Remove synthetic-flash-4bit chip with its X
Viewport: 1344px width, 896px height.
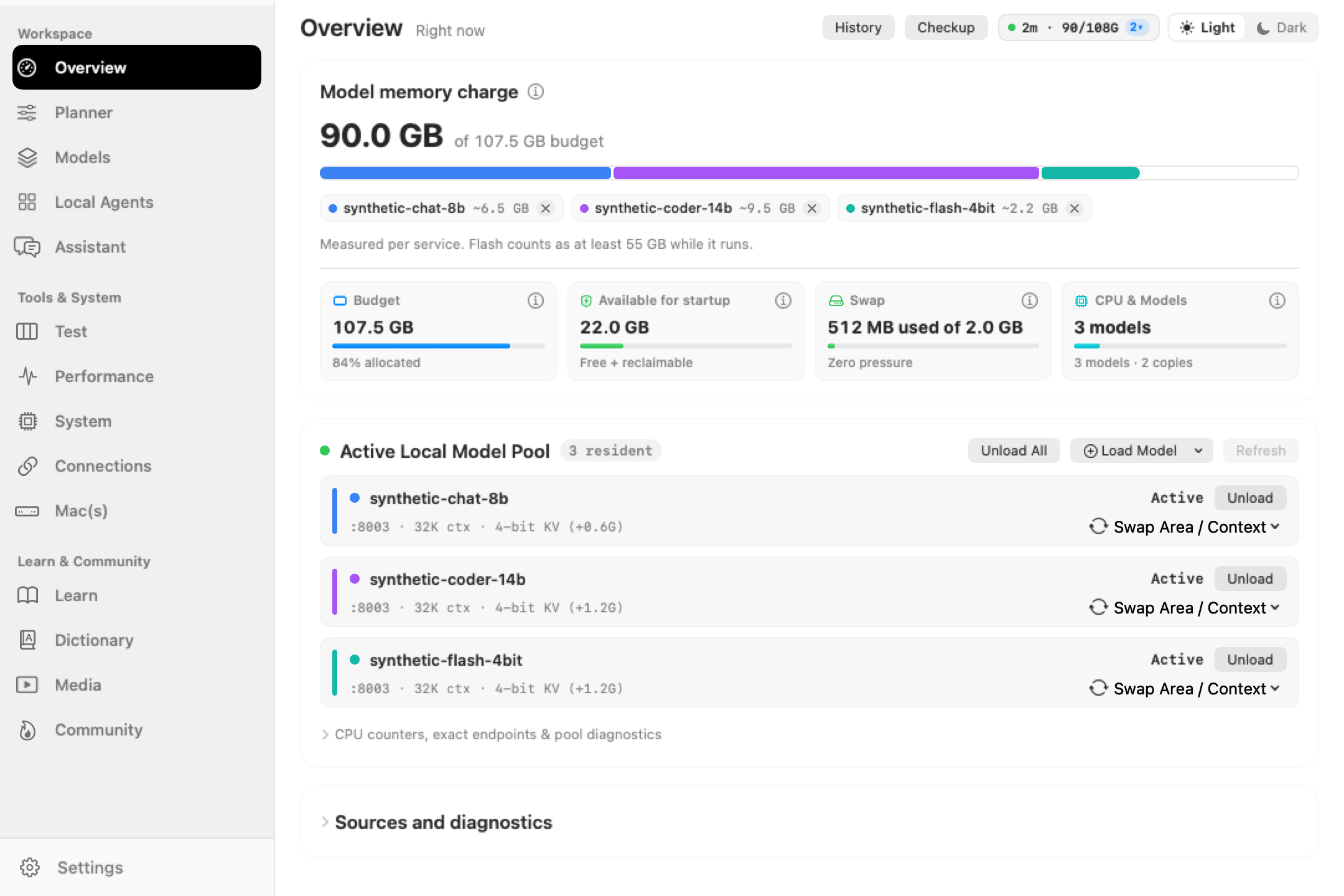1075,208
